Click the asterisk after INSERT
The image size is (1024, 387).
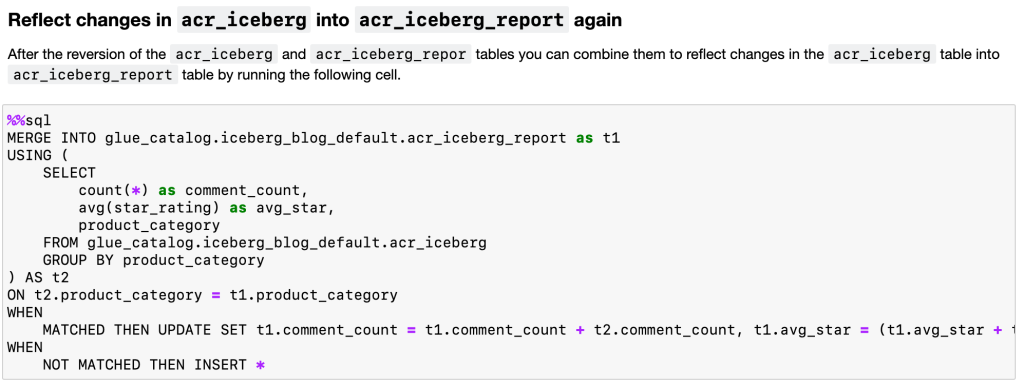[260, 365]
